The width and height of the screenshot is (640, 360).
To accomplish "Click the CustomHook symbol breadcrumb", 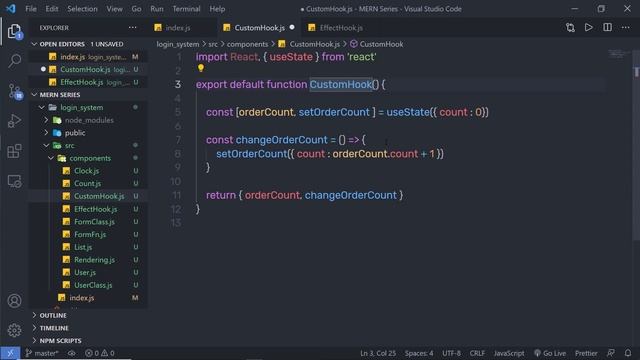I will click(x=377, y=44).
